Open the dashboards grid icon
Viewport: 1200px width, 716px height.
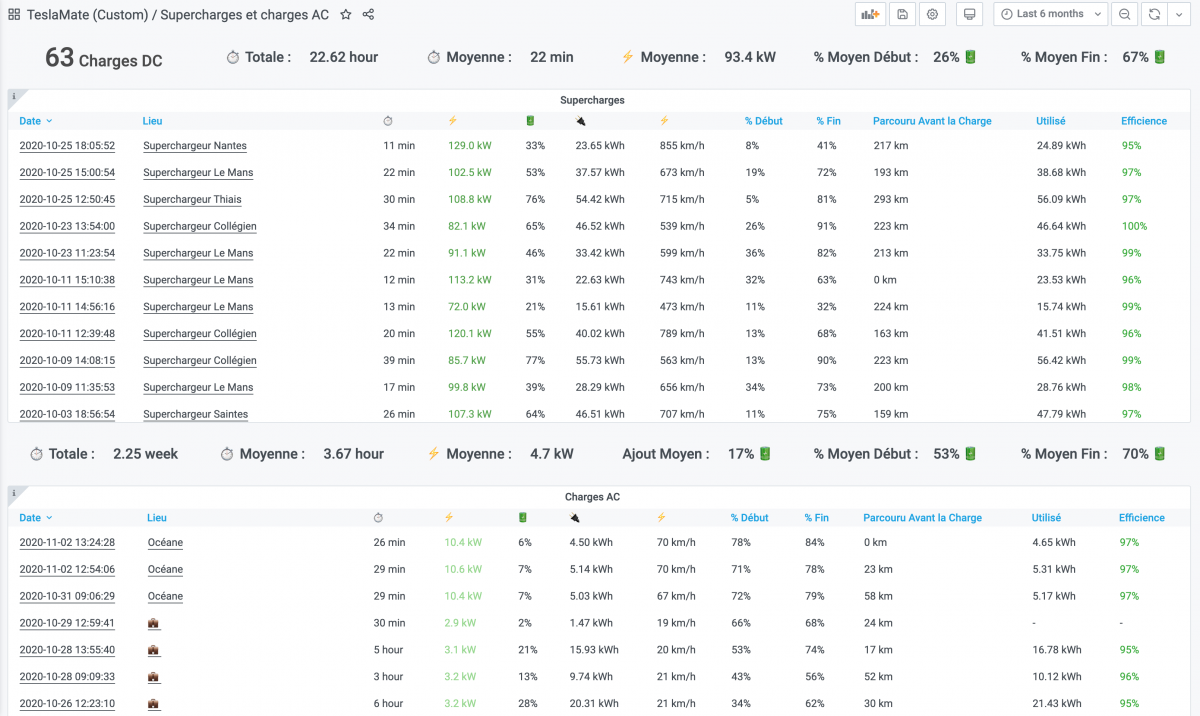[x=14, y=14]
